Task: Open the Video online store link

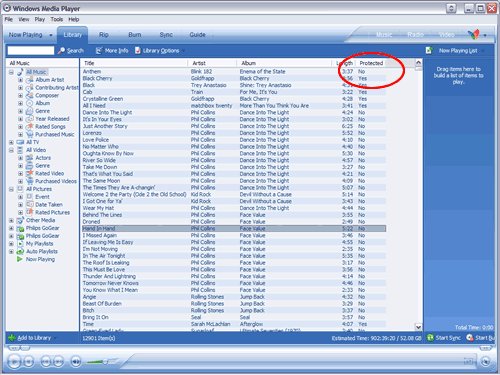Action: [x=447, y=35]
